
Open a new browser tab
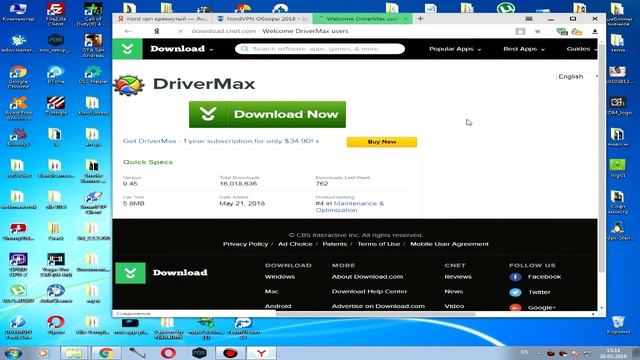pos(420,18)
